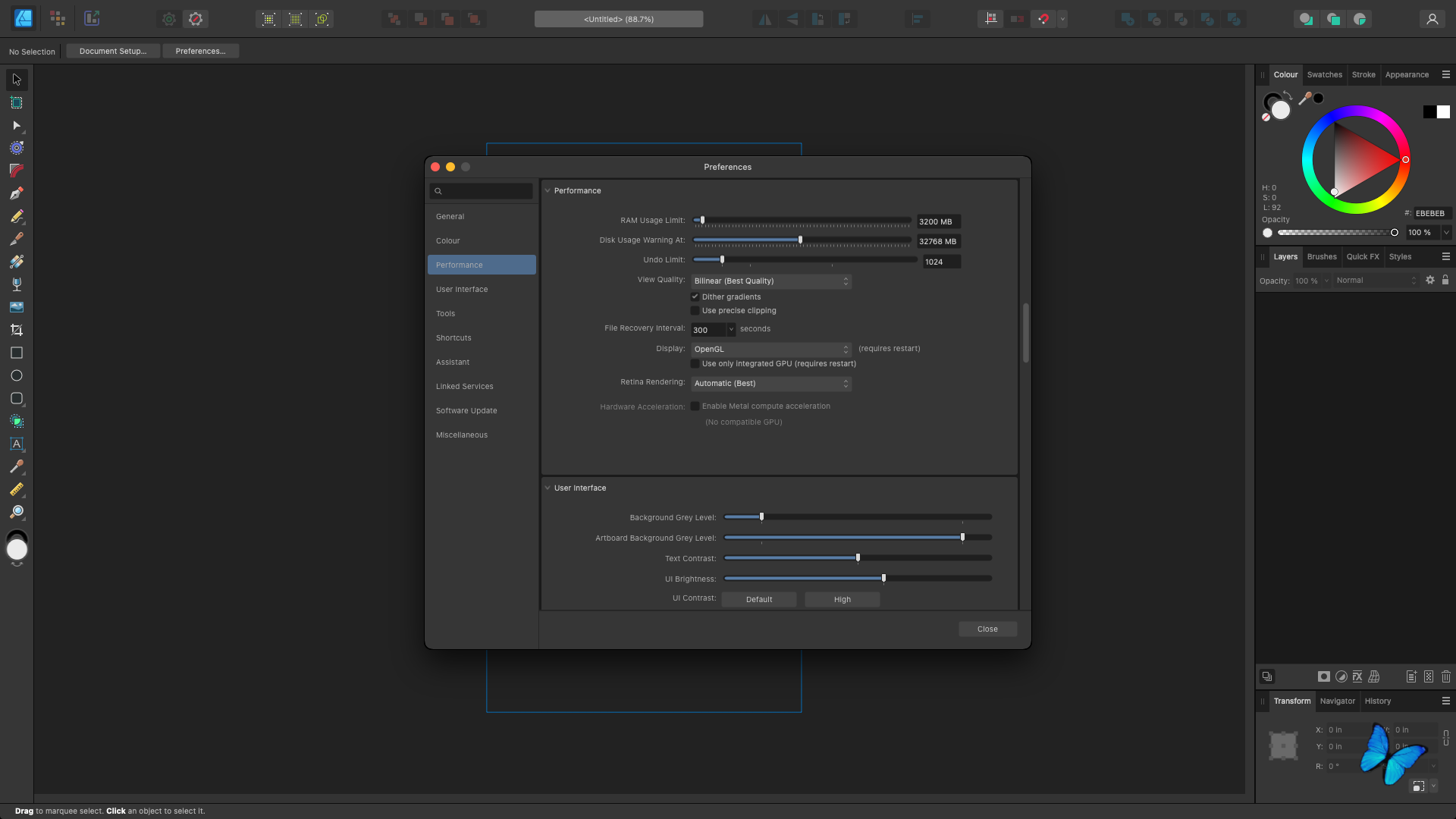
Task: Toggle Enable Metal compute acceleration checkbox
Action: (x=695, y=406)
